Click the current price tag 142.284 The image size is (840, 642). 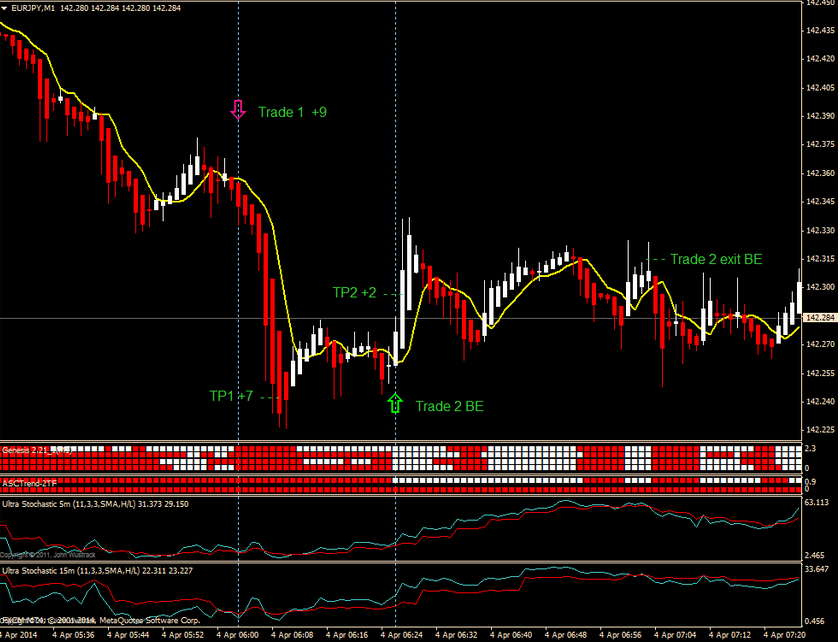(820, 318)
